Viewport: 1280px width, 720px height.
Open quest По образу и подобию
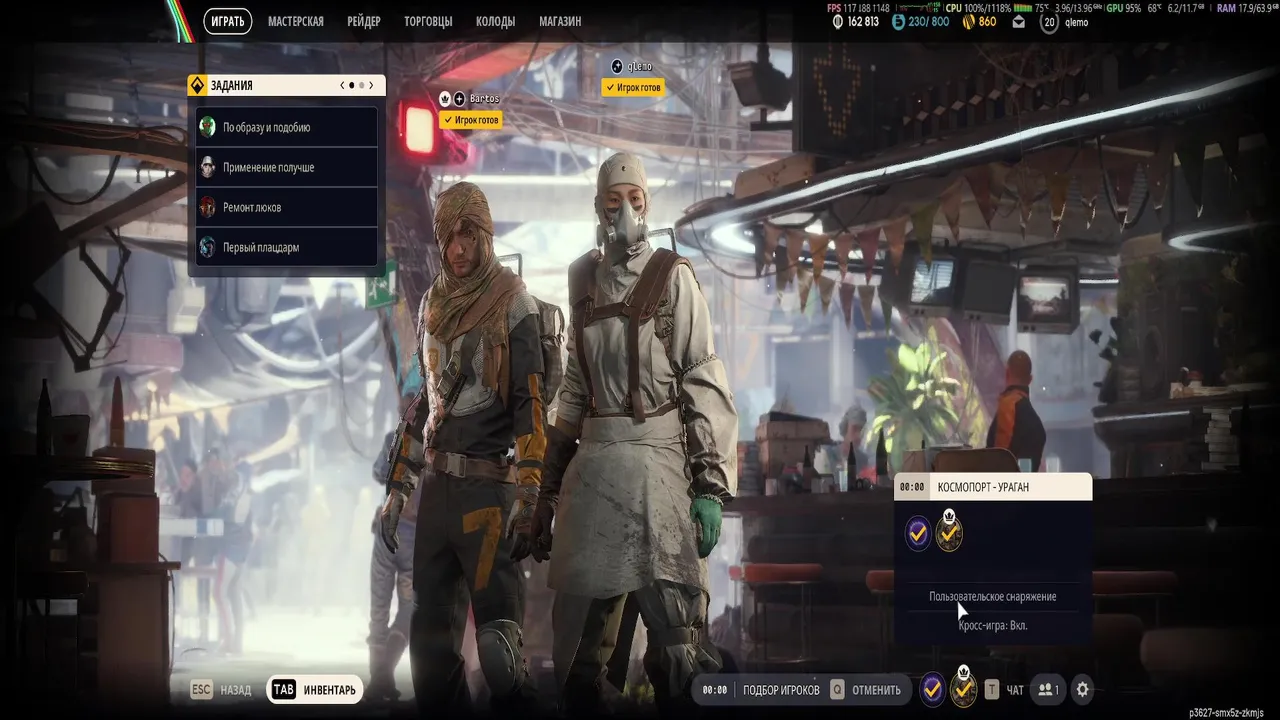pyautogui.click(x=287, y=127)
